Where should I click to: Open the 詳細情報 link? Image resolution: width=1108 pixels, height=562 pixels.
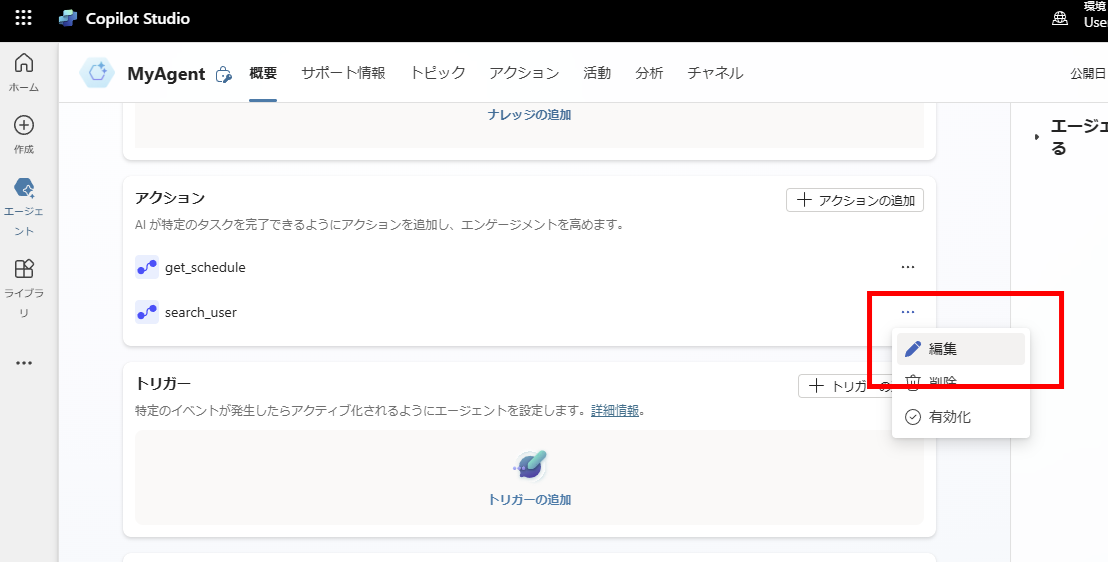coord(614,411)
